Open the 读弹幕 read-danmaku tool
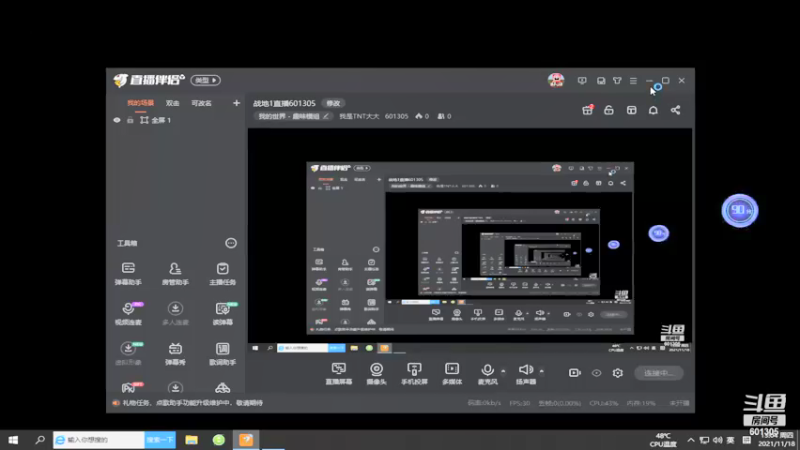This screenshot has width=800, height=450. 222,313
